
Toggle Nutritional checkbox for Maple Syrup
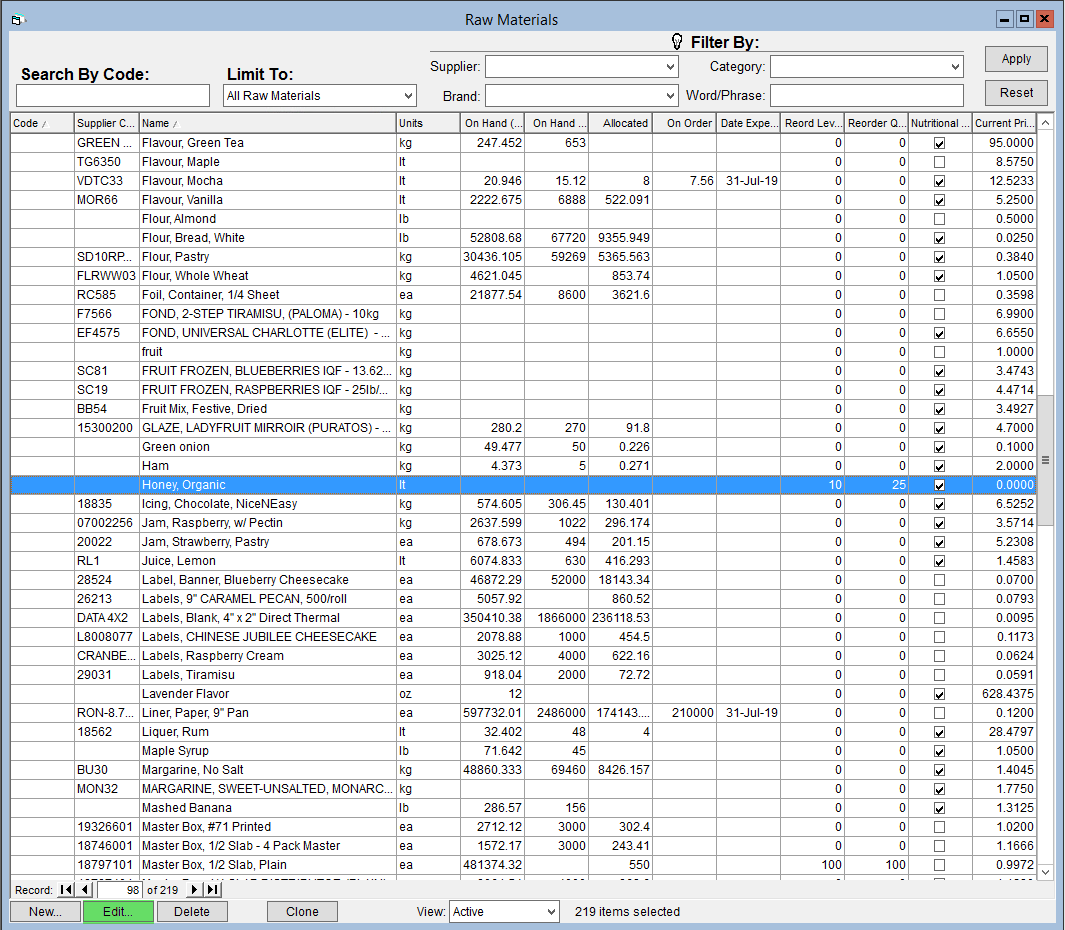pyautogui.click(x=939, y=751)
